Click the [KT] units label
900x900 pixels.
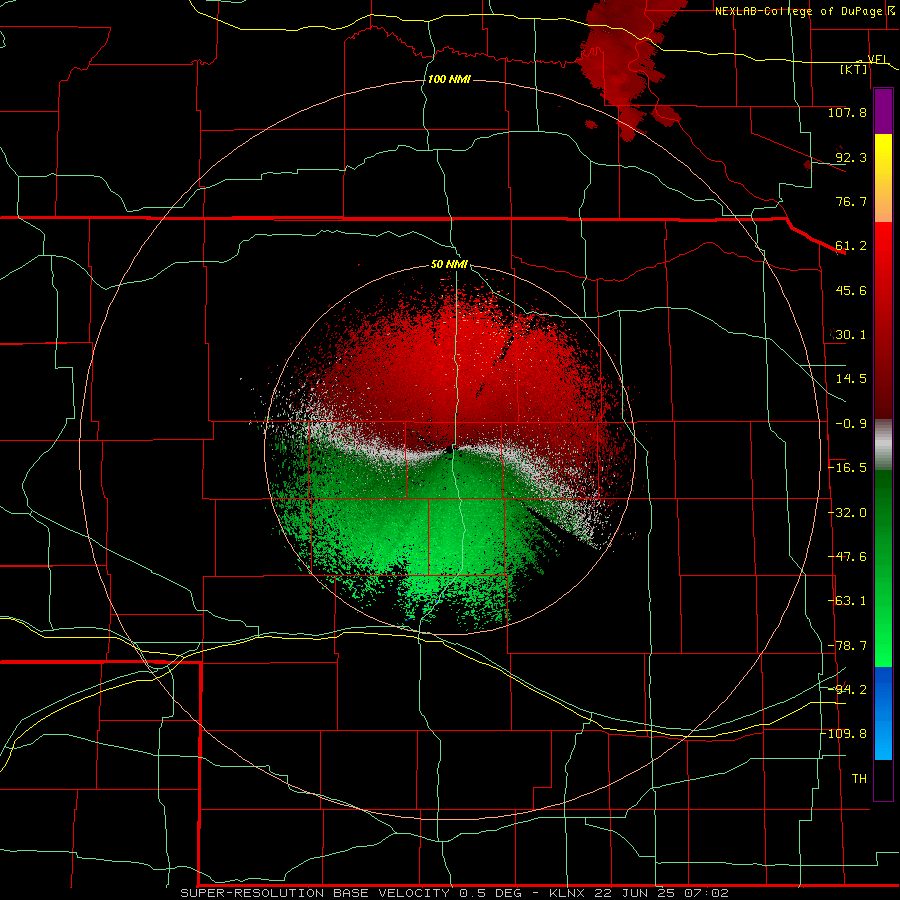[853, 69]
